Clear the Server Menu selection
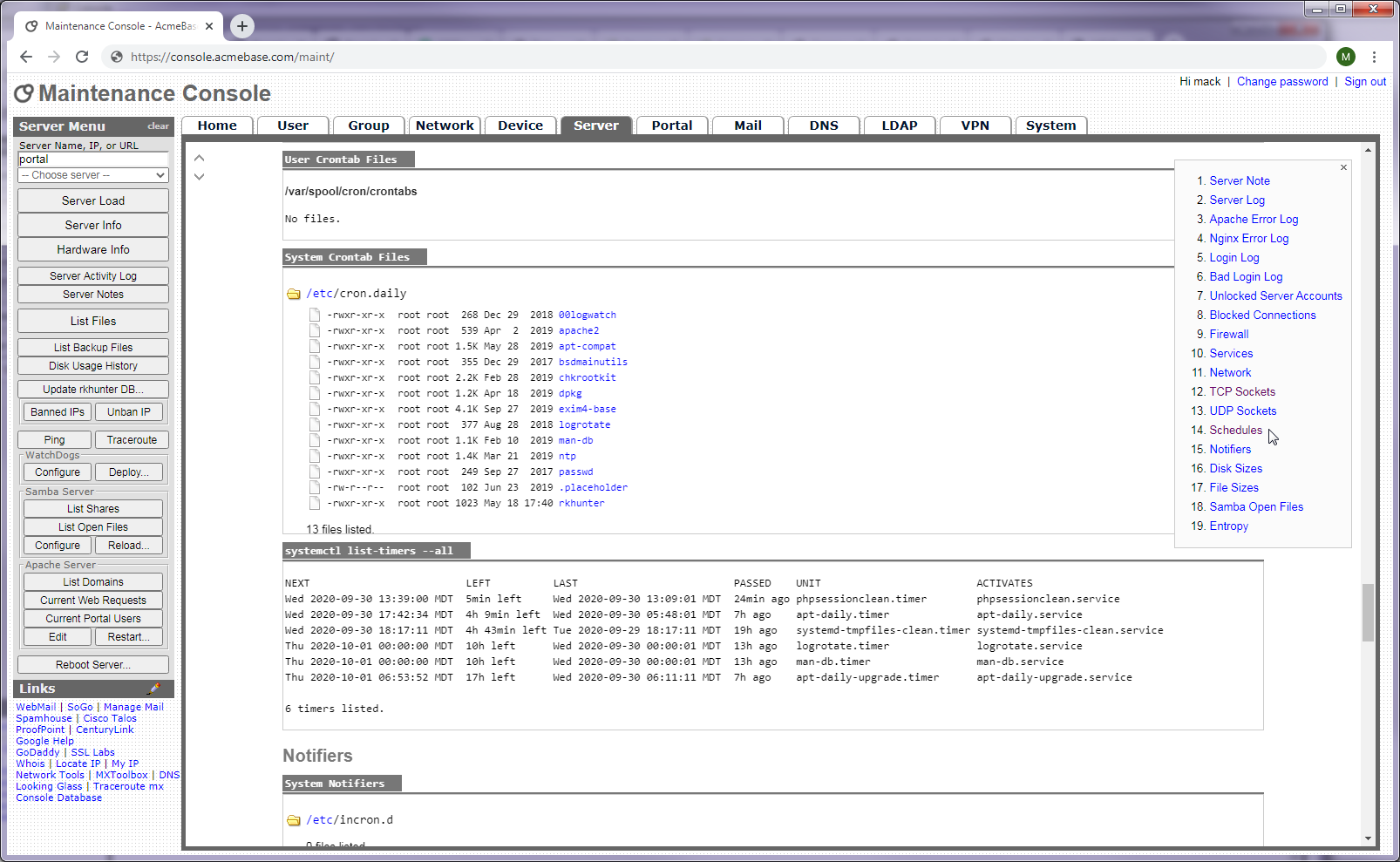1400x862 pixels. click(x=158, y=126)
